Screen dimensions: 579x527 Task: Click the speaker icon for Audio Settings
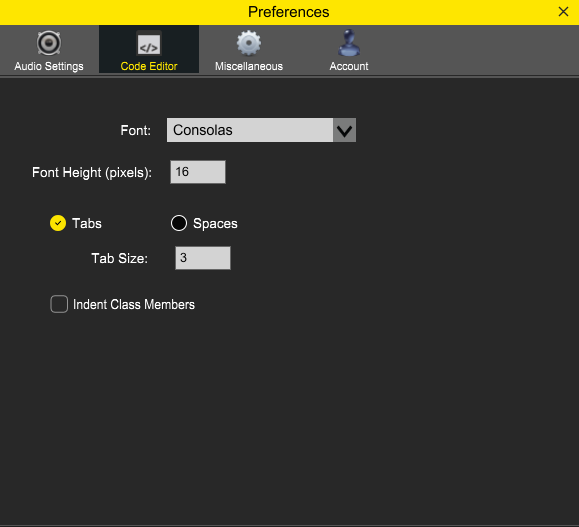pyautogui.click(x=49, y=43)
